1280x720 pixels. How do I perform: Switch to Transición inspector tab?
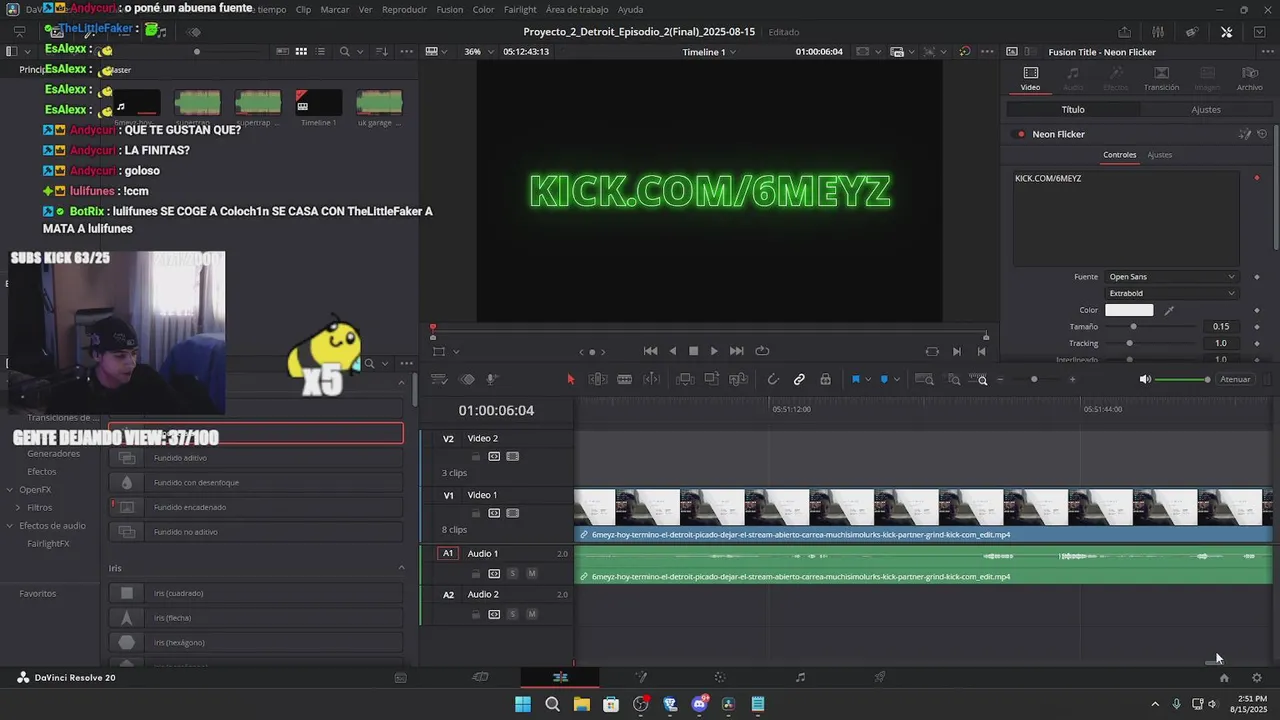click(x=1161, y=78)
